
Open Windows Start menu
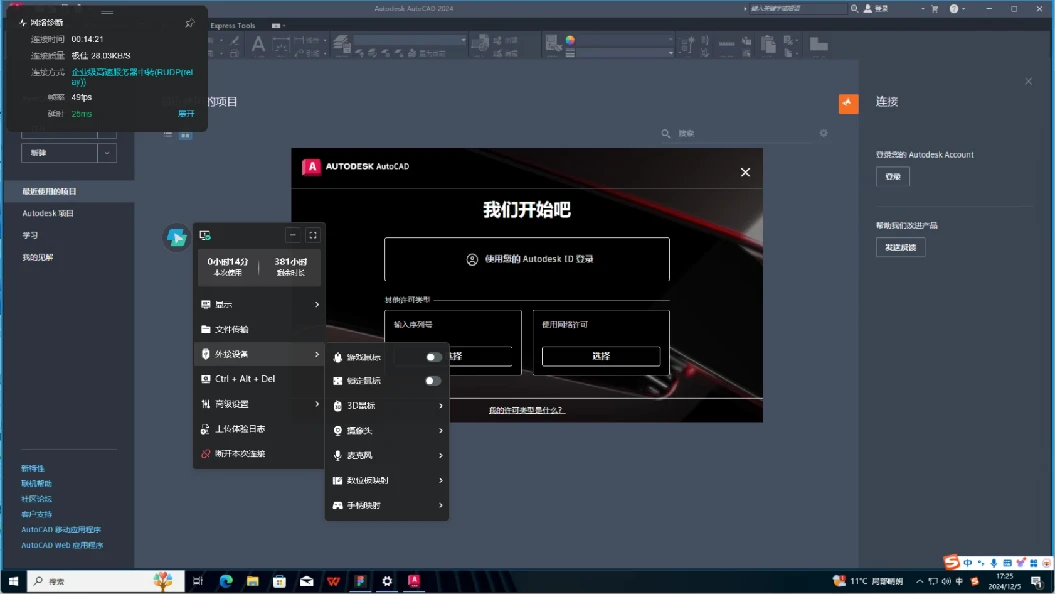coord(13,581)
